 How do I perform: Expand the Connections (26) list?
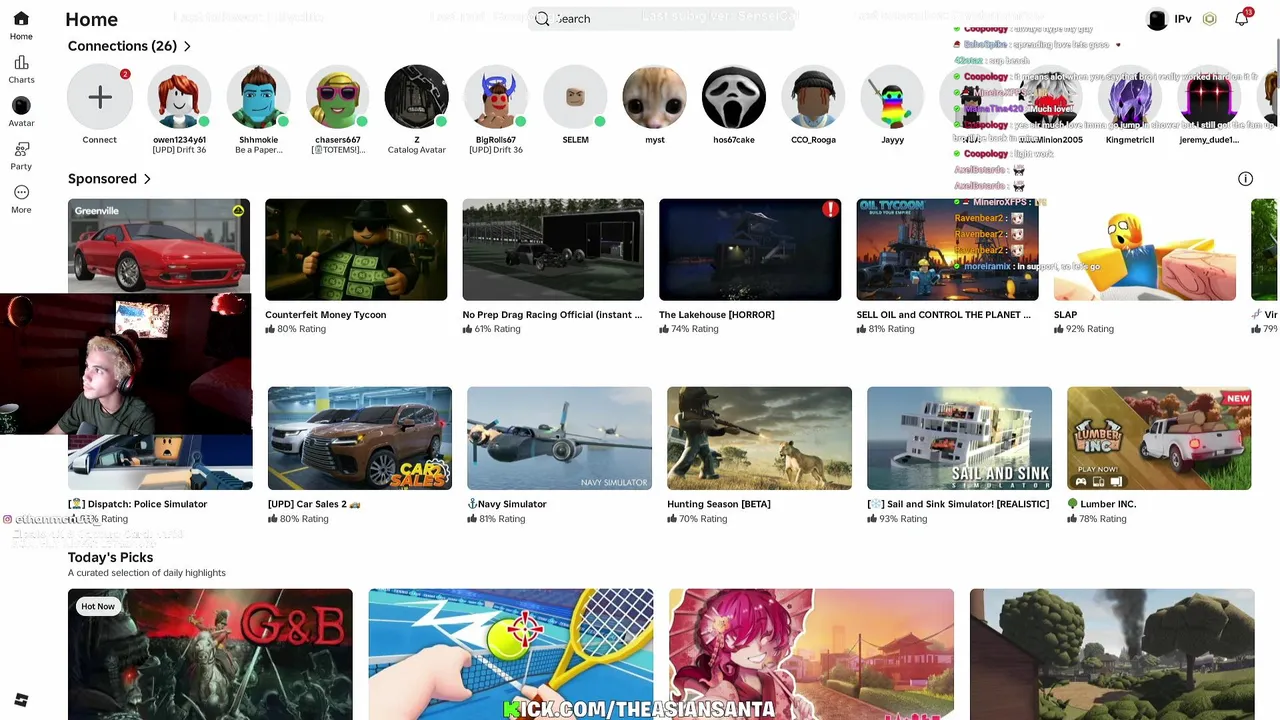pos(187,46)
